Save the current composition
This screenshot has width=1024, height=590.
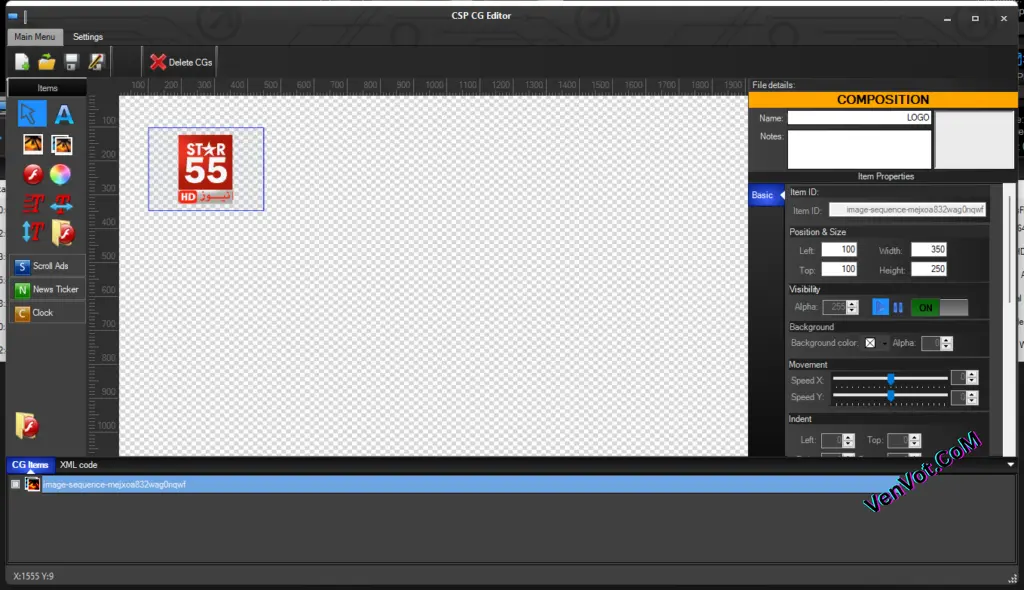tap(70, 63)
